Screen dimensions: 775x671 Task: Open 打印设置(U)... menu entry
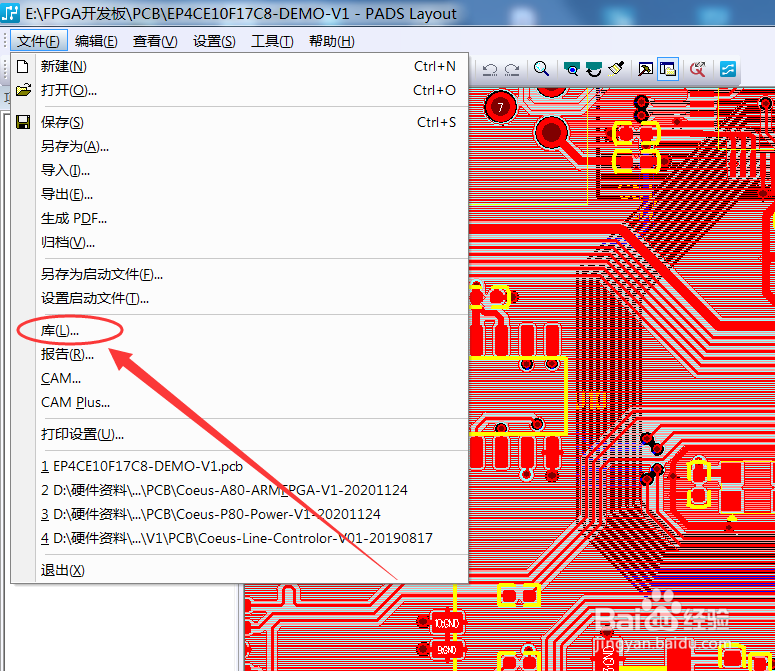click(240, 434)
